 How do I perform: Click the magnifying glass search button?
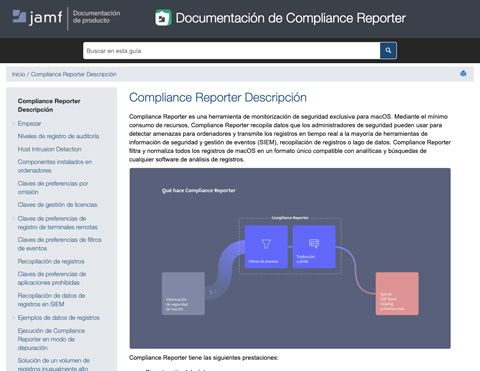coord(388,51)
